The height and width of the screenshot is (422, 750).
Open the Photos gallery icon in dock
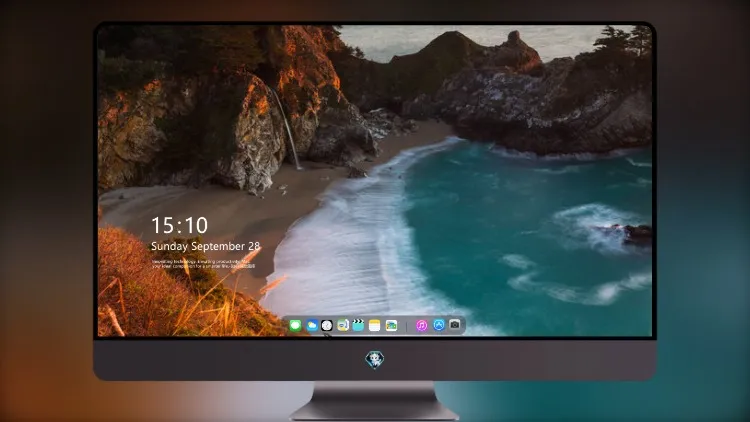click(391, 326)
